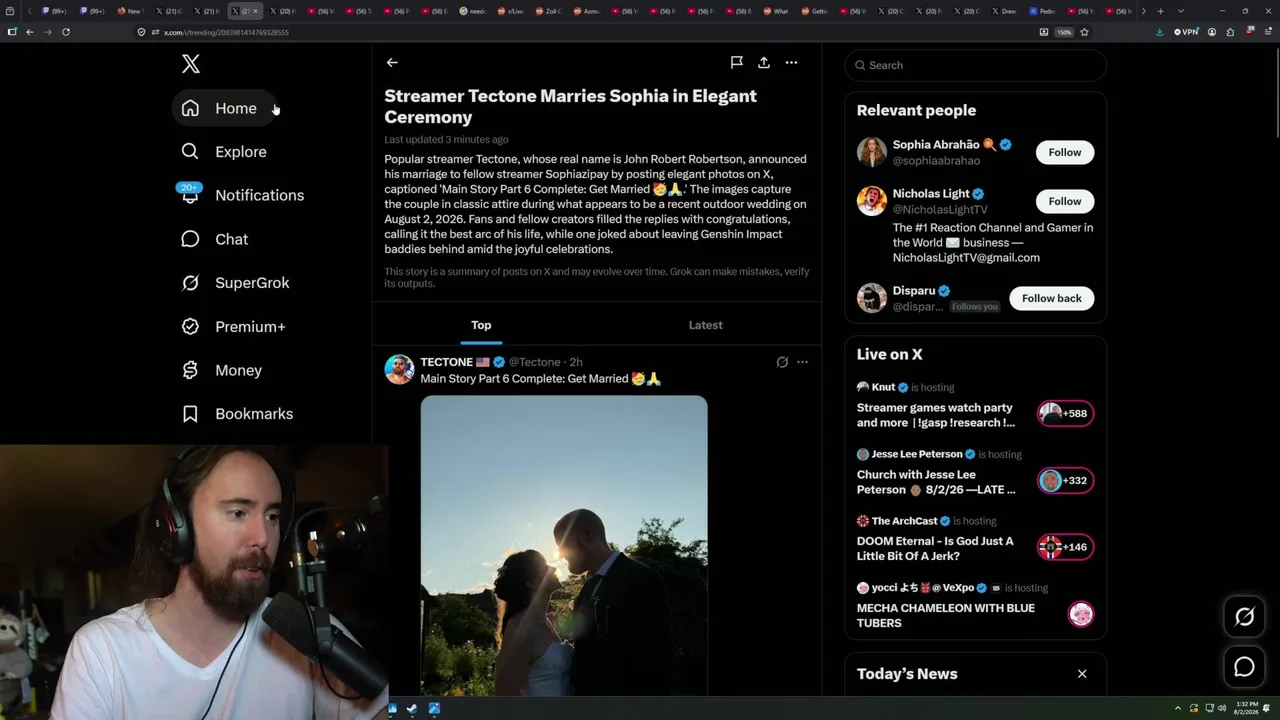Viewport: 1280px width, 720px height.
Task: Open the floating Grok button
Action: 1244,617
